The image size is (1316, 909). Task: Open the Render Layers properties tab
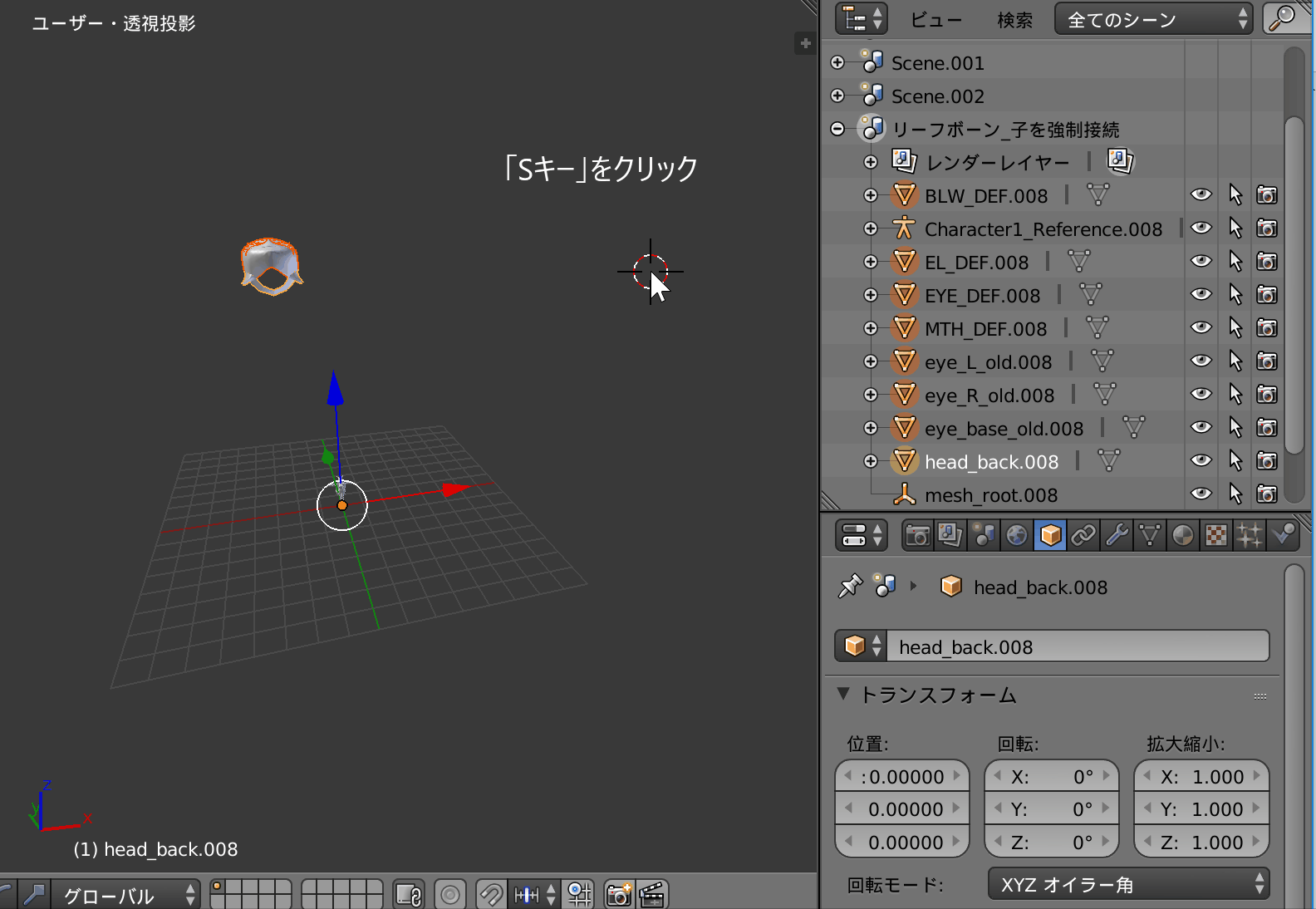click(950, 535)
